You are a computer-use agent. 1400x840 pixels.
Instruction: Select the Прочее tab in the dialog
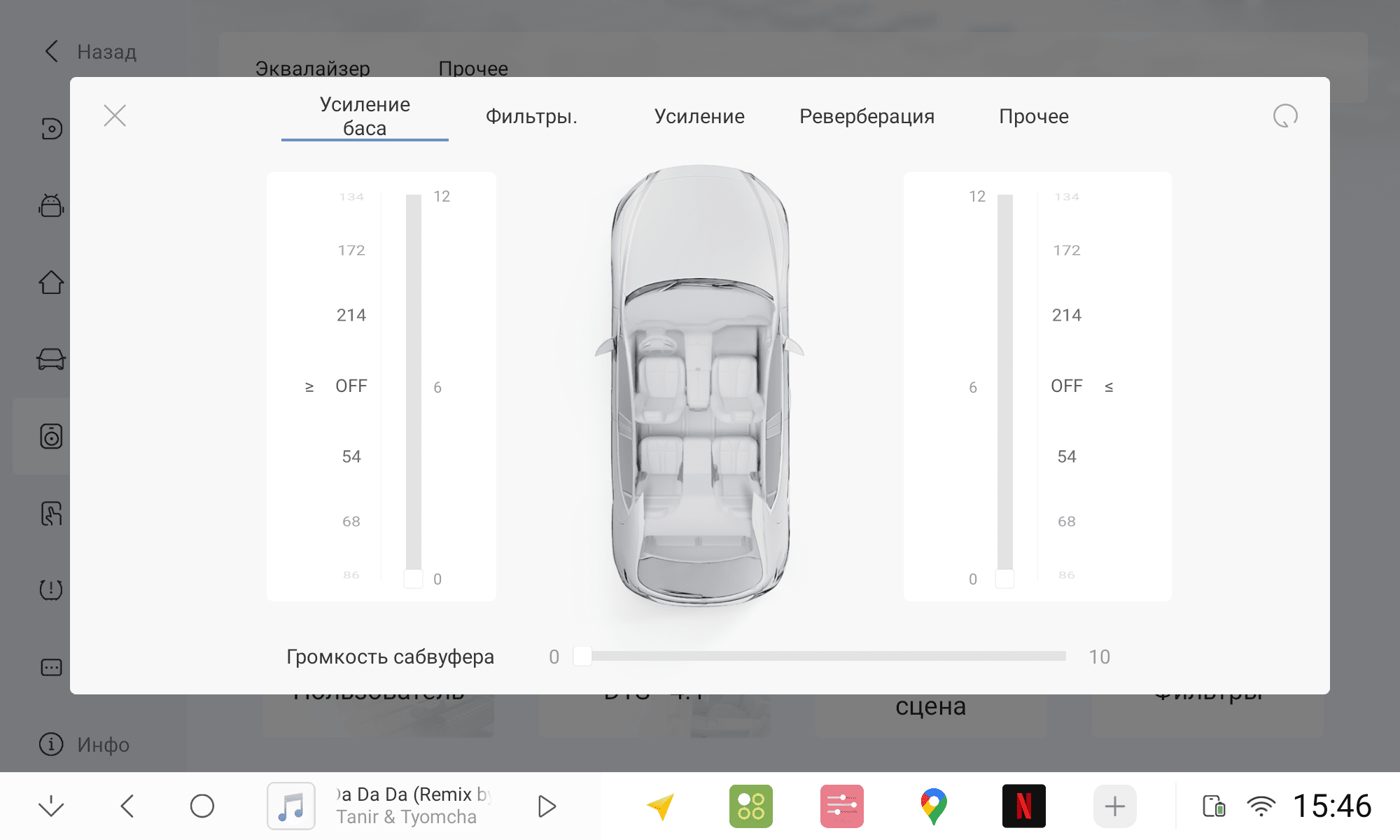tap(1034, 116)
